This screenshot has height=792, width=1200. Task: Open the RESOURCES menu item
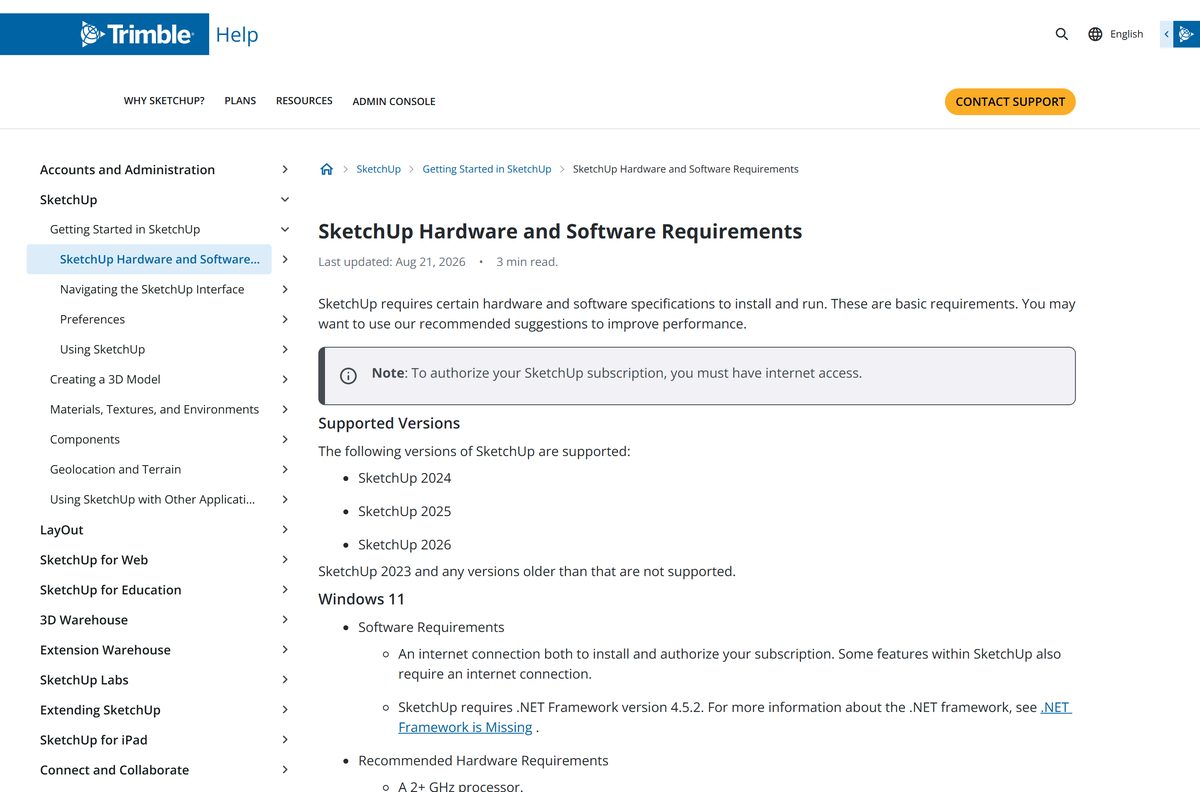[304, 101]
